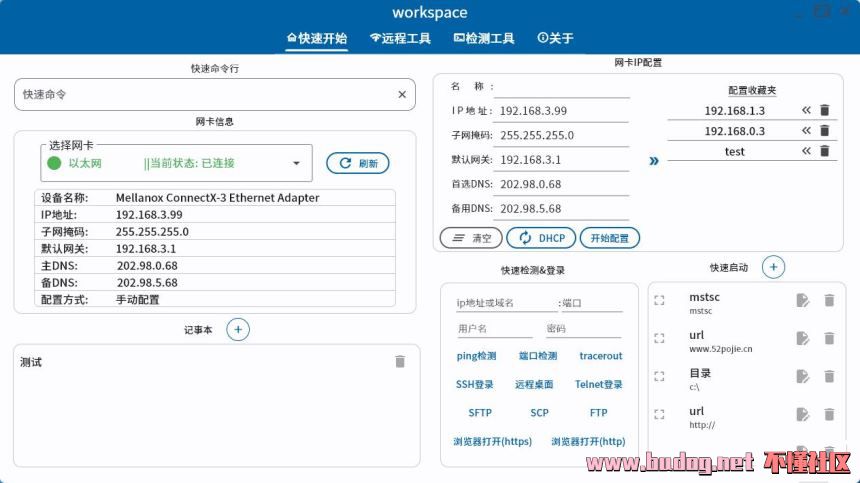Open the 关于 tab
860x483 pixels.
tap(555, 38)
